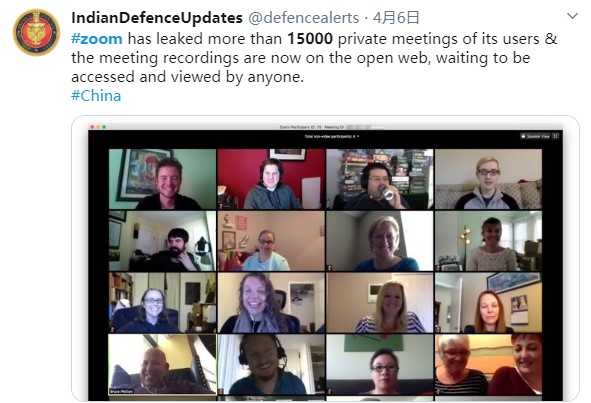Click the green maximize dot of Zoom window
Screen dimensions: 591x403
point(104,127)
